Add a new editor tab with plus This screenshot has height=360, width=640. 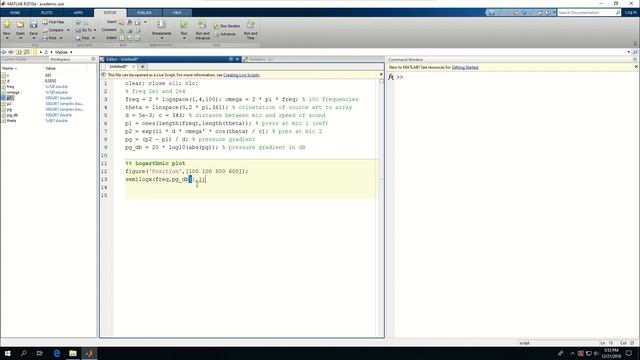pyautogui.click(x=142, y=67)
